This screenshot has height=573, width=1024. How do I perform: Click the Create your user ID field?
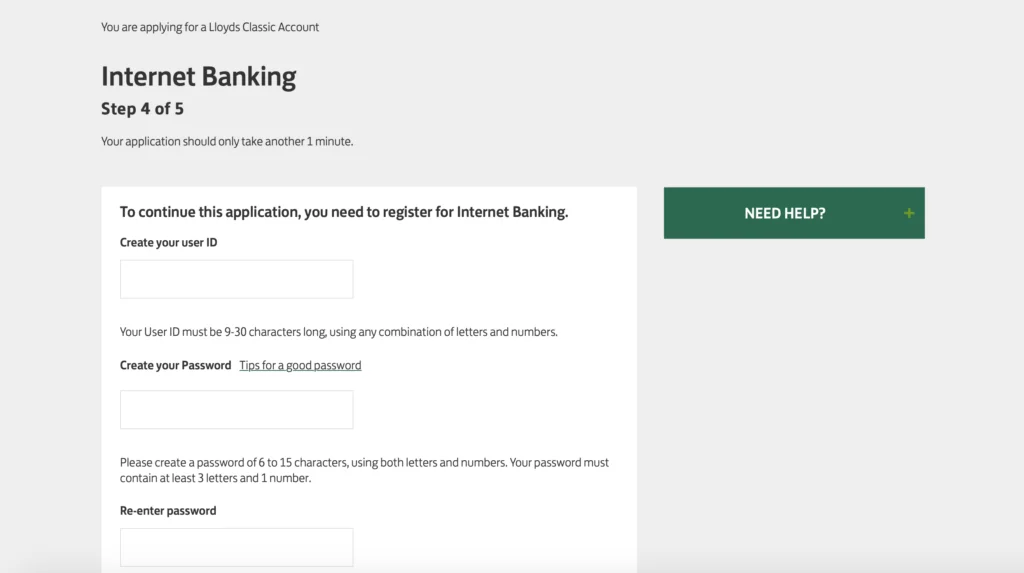236,279
